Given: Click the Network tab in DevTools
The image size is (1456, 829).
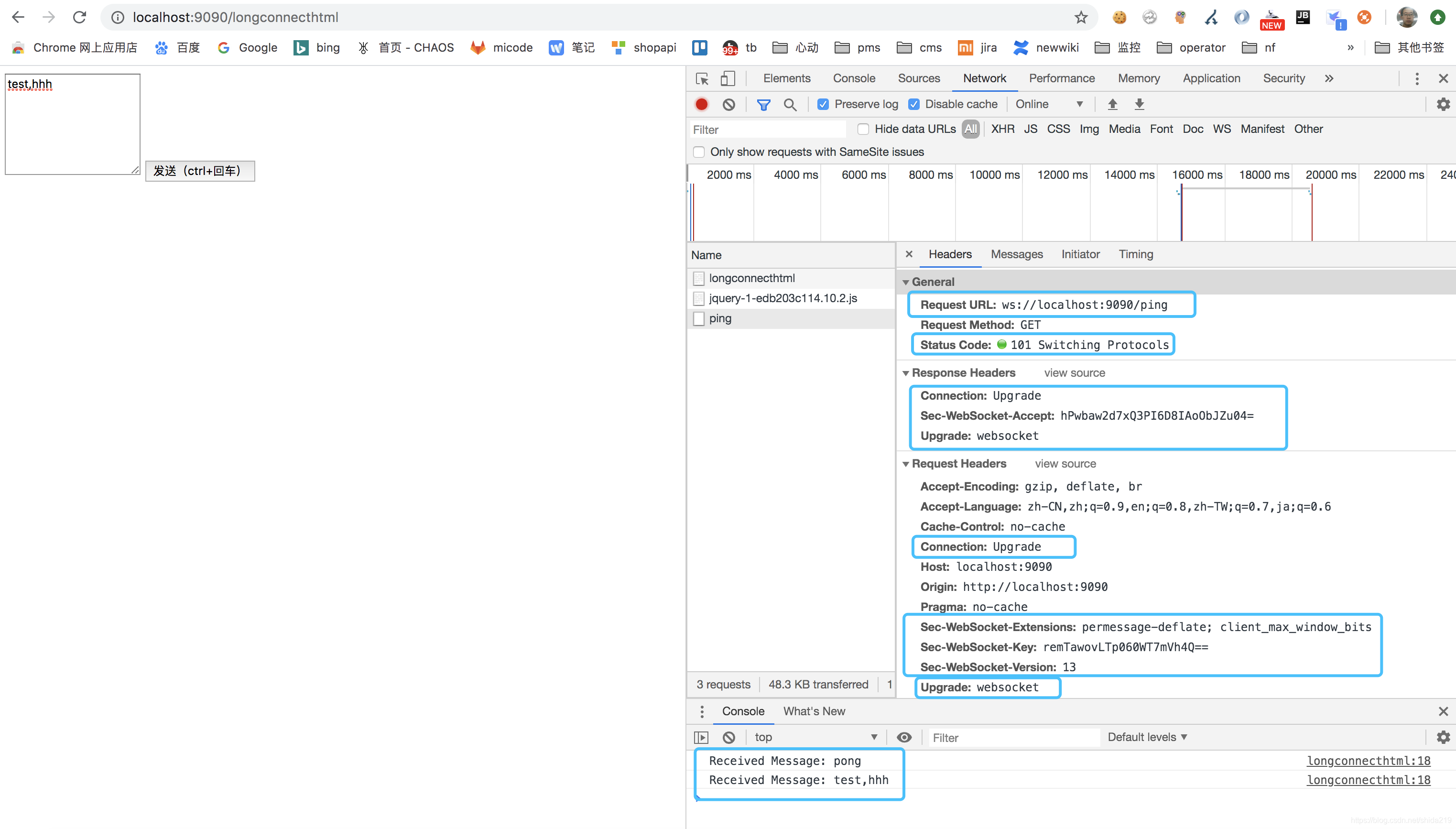Looking at the screenshot, I should pos(984,78).
